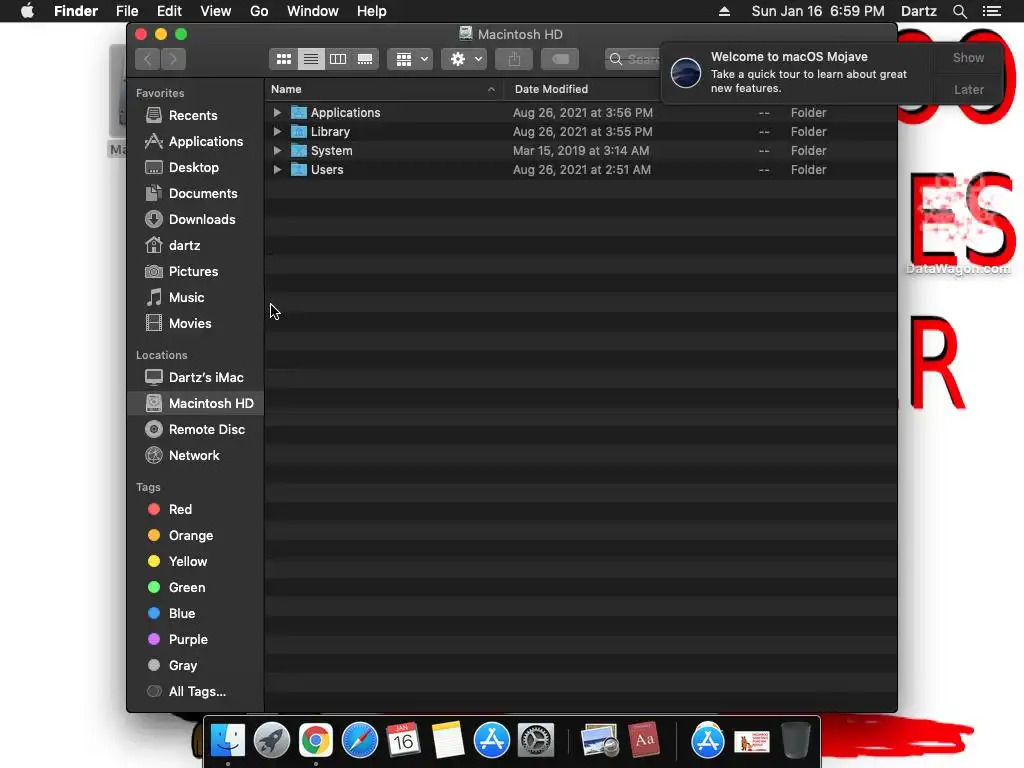1024x768 pixels.
Task: Select the Library folder in the list
Action: pyautogui.click(x=581, y=131)
